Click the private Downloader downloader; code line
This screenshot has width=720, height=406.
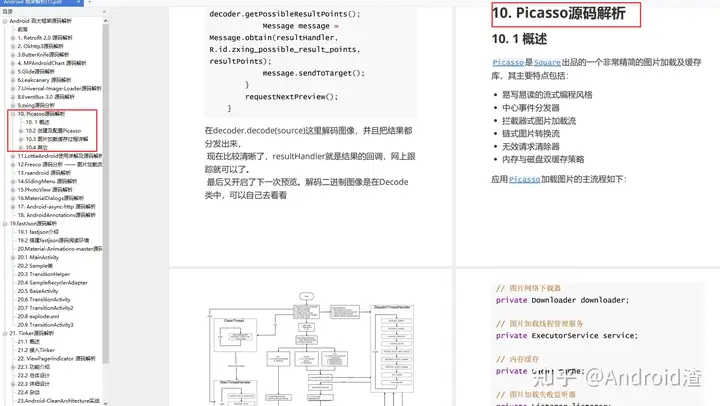click(562, 300)
